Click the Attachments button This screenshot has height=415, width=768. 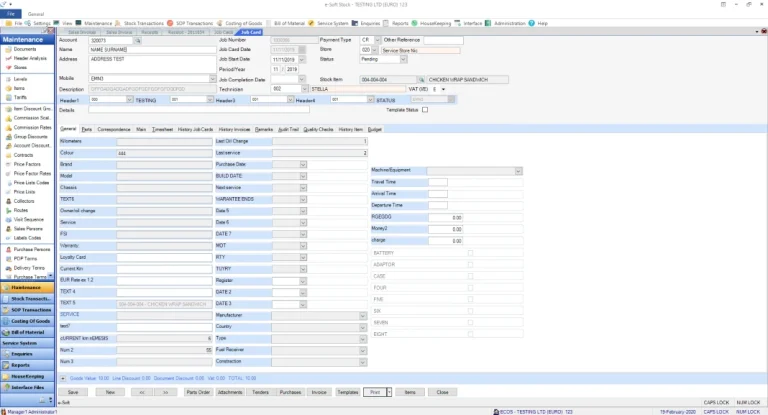coord(230,392)
